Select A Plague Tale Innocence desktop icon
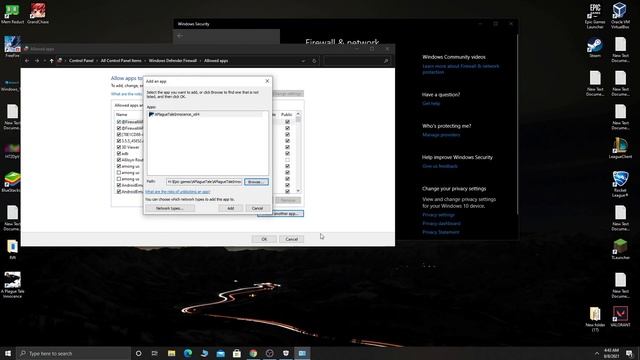 [x=12, y=285]
